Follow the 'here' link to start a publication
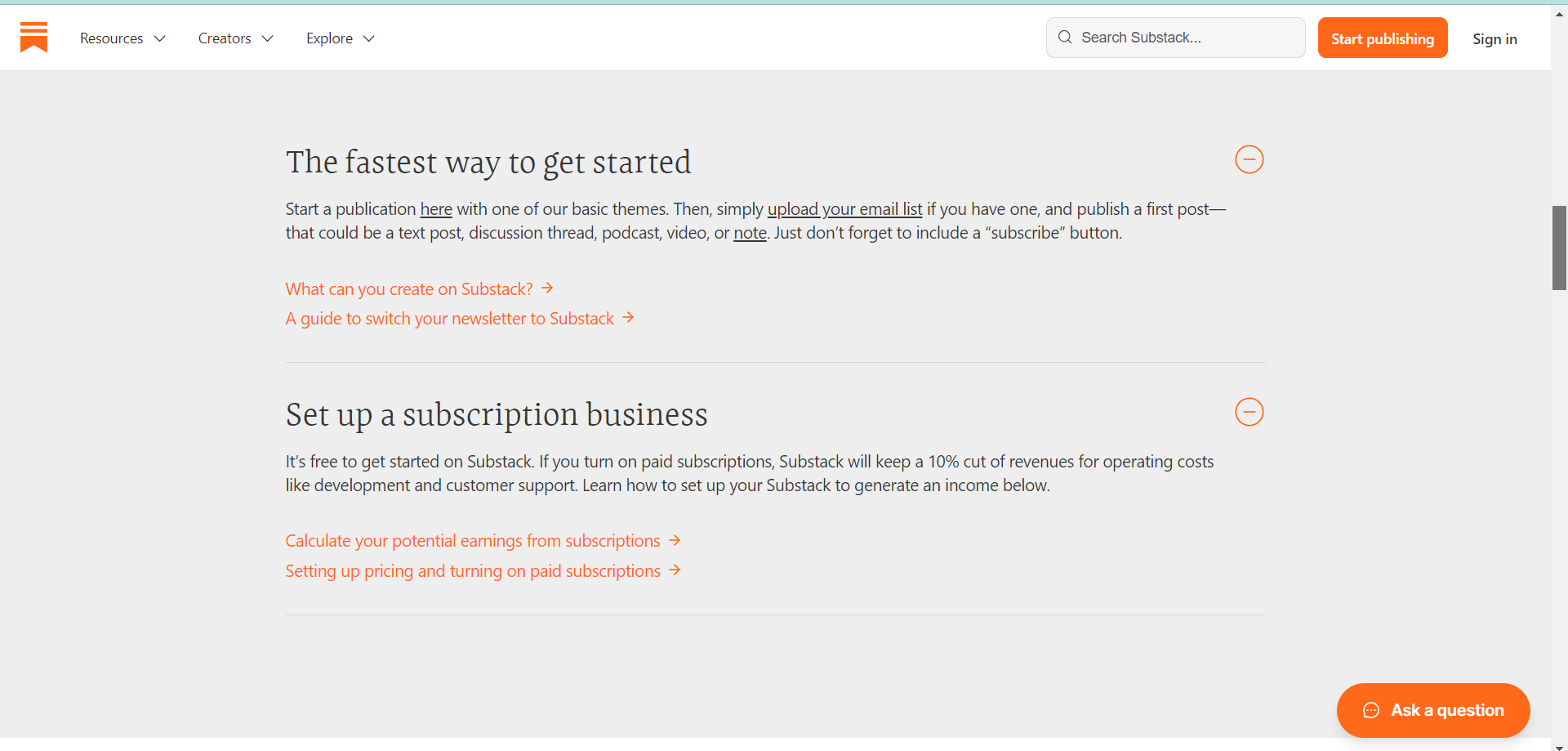Viewport: 1568px width, 751px height. click(x=436, y=209)
